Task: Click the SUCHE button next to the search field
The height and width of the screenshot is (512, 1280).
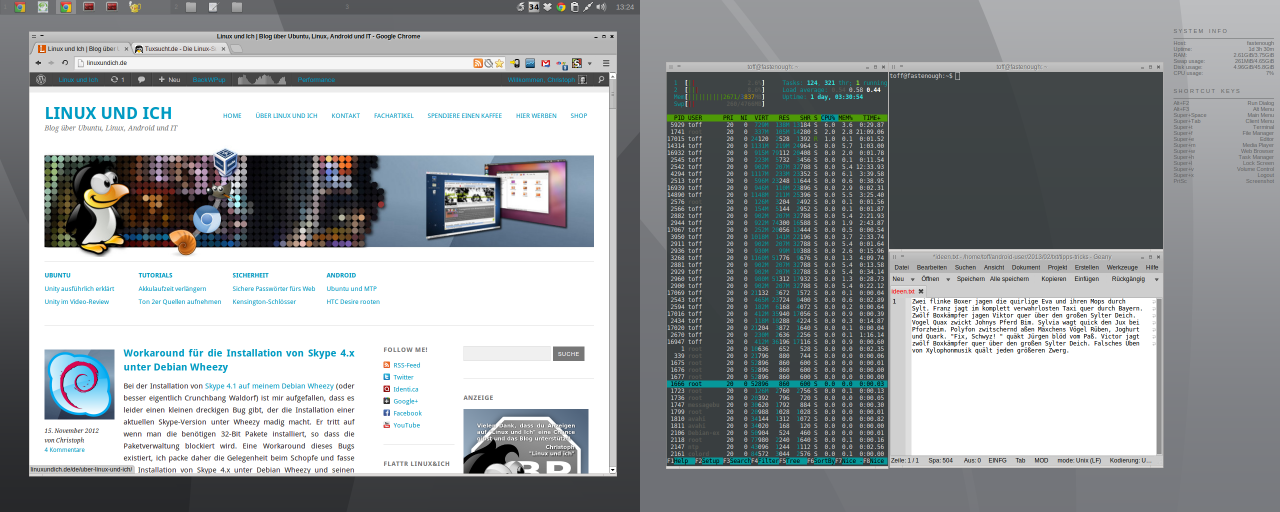Action: [x=568, y=354]
